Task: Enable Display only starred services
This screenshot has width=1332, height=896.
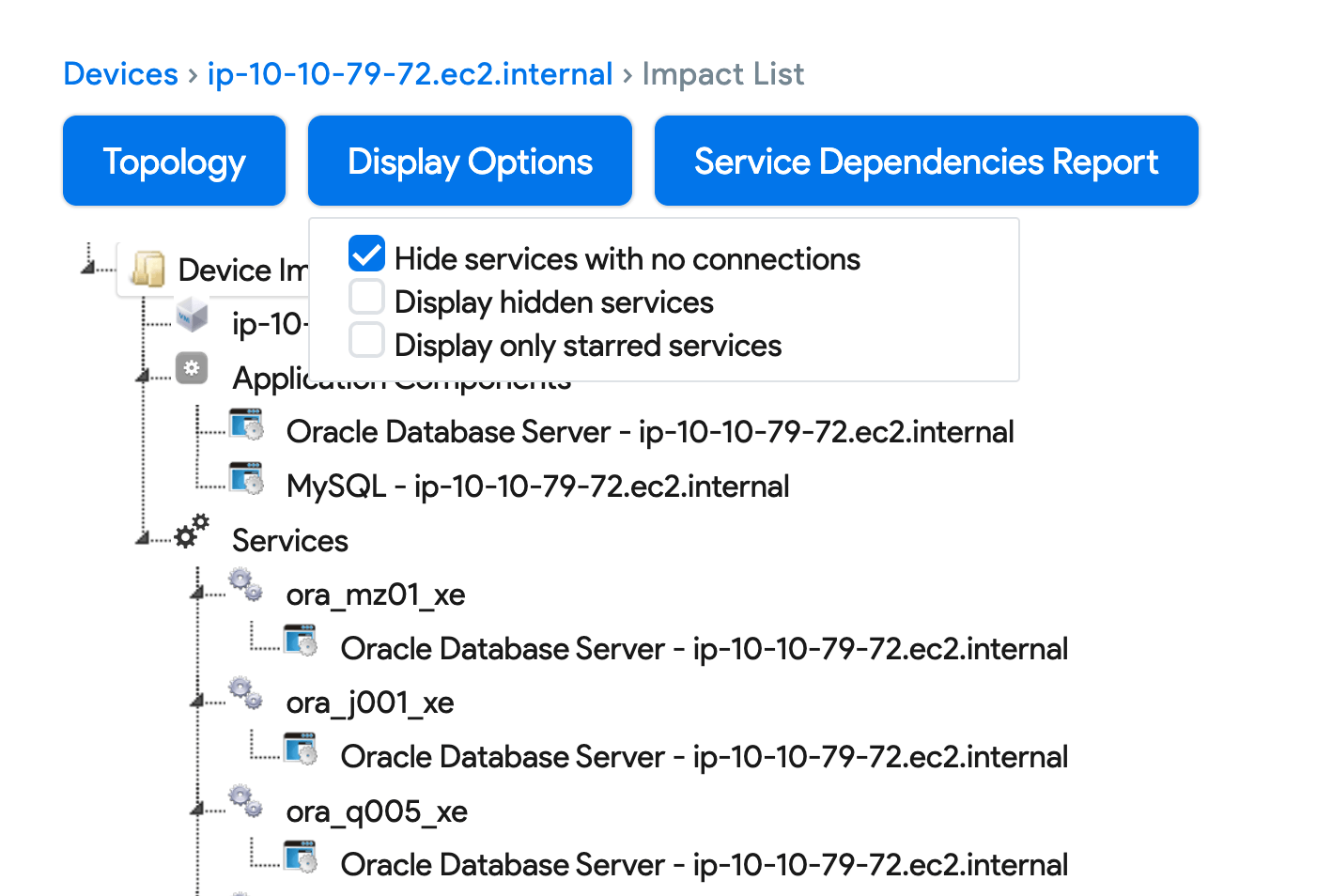Action: 366,340
